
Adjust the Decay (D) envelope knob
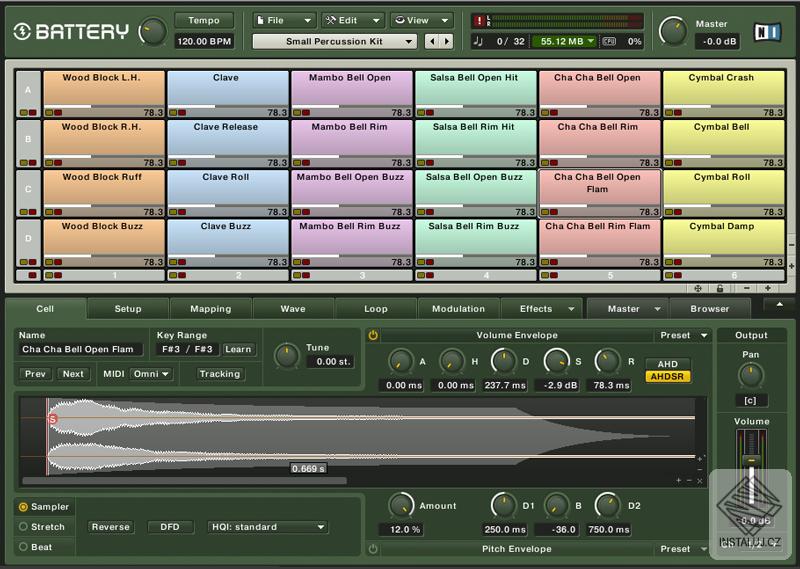click(504, 361)
